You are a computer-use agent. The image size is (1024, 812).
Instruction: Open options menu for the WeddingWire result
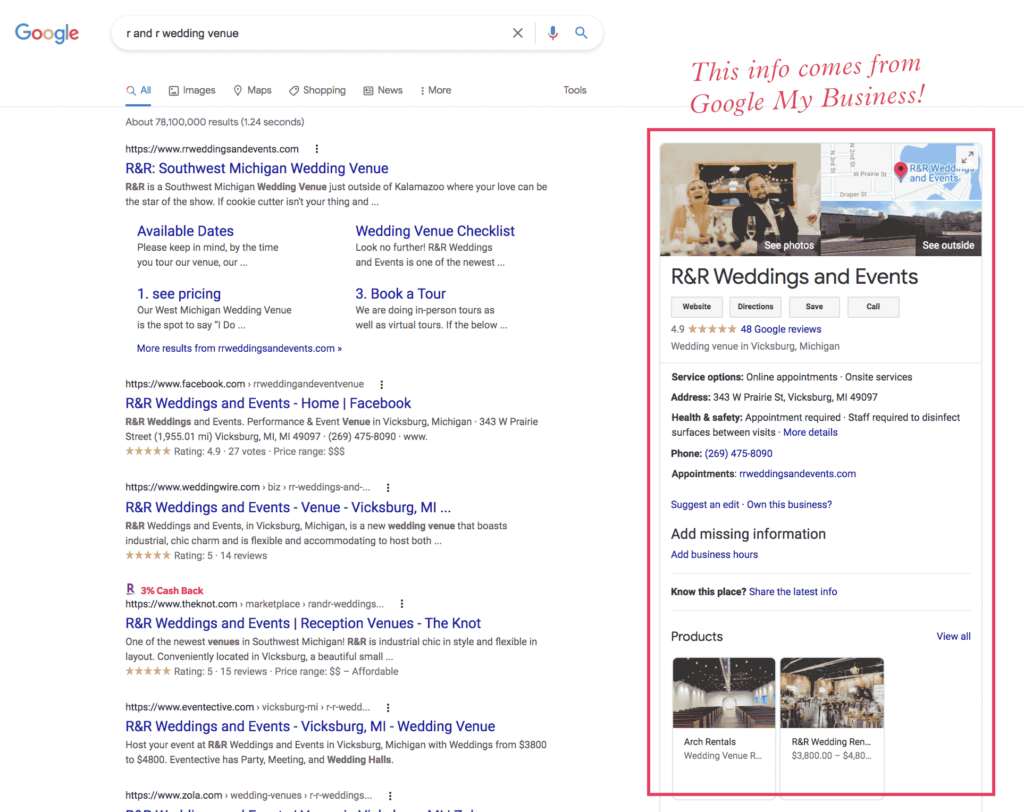click(x=388, y=487)
